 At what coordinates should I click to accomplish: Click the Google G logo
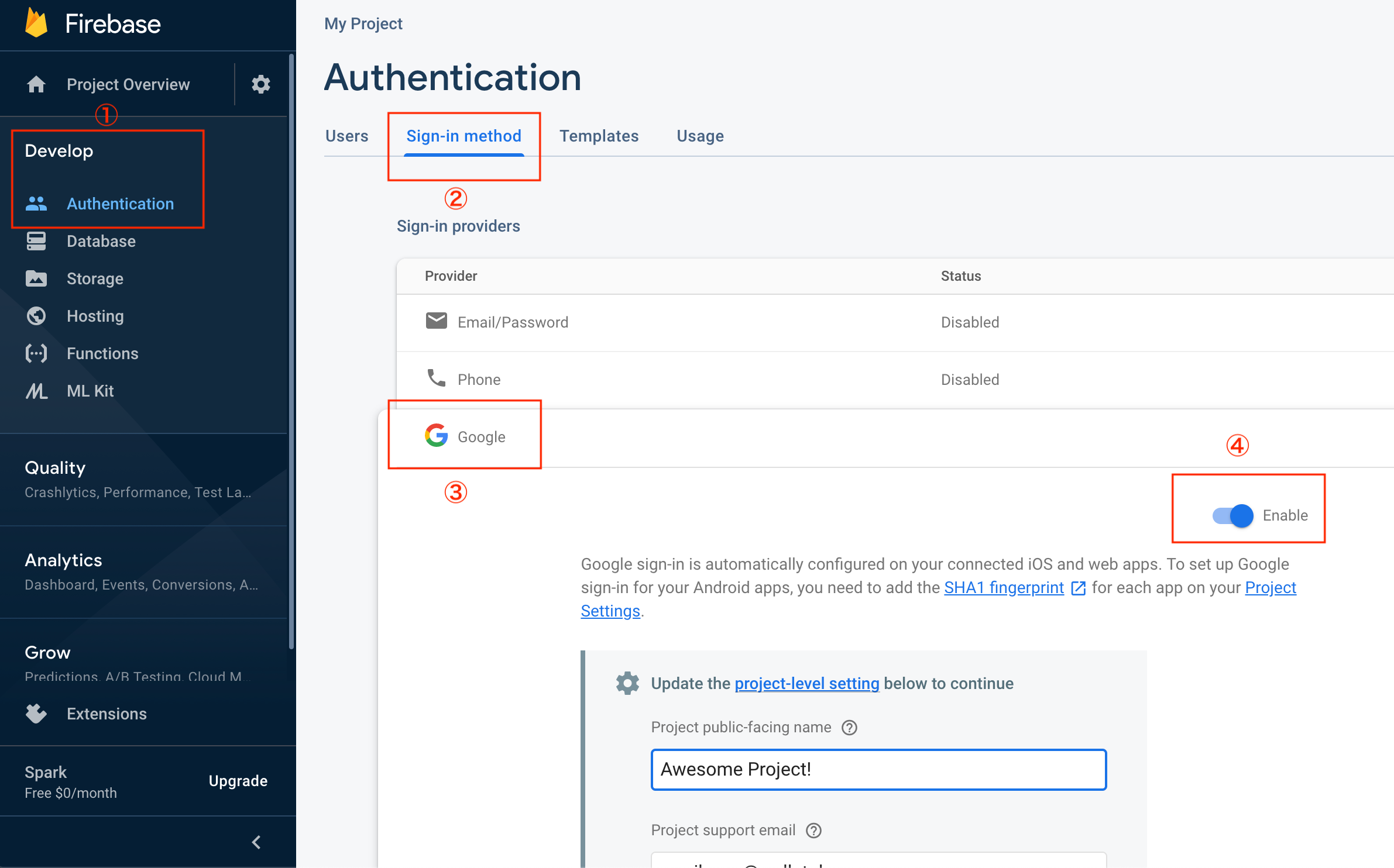437,435
